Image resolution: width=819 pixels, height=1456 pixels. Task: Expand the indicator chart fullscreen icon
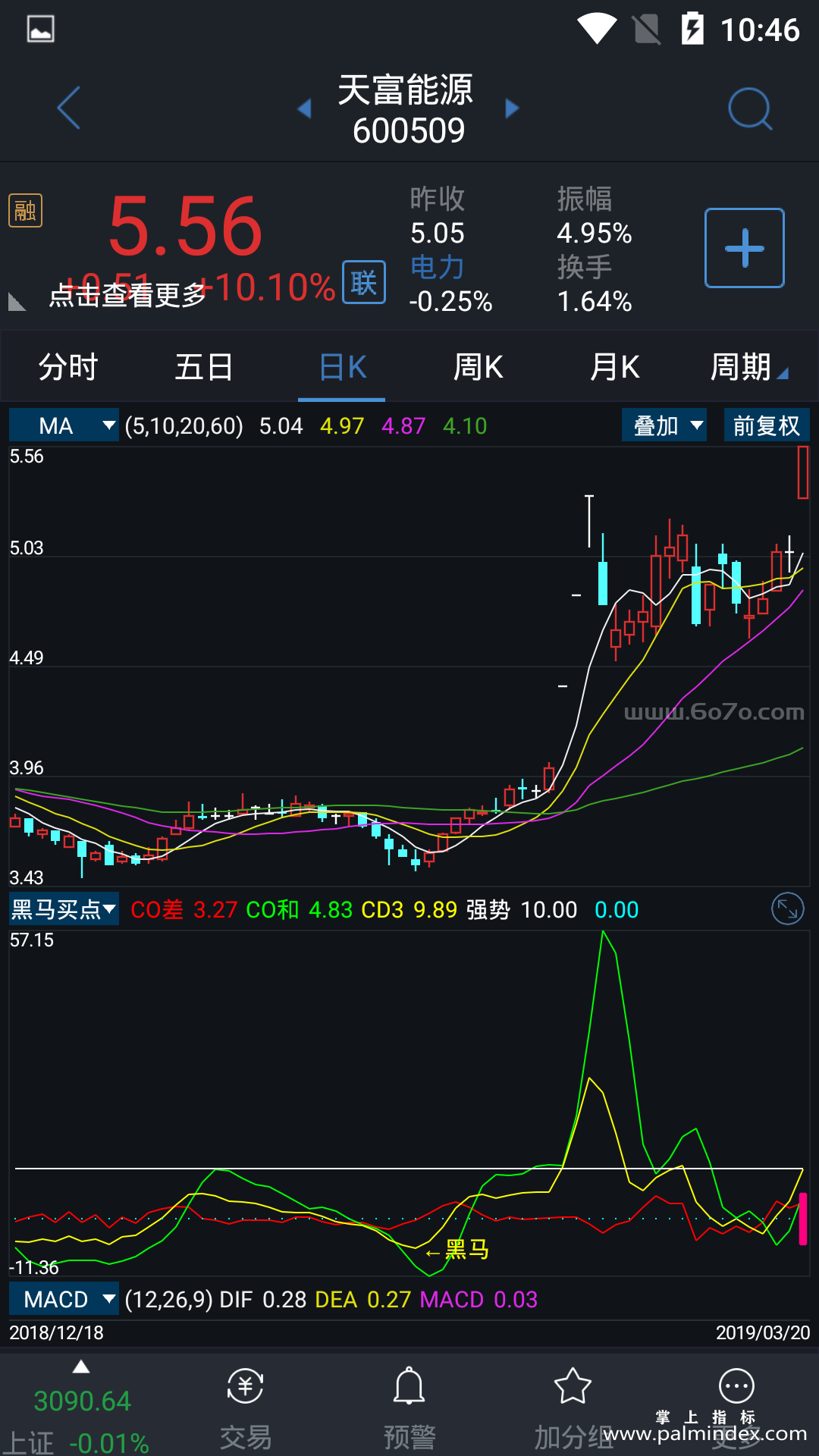787,908
